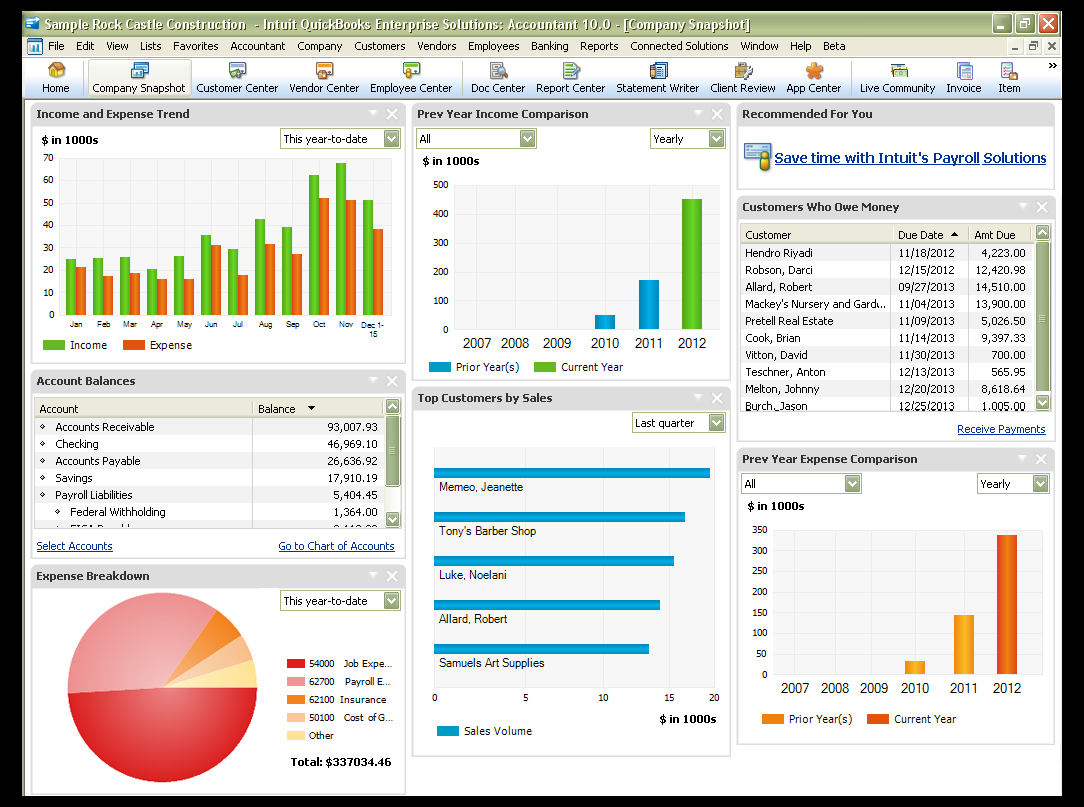
Task: Select the Accounts Receivable row
Action: tap(209, 427)
